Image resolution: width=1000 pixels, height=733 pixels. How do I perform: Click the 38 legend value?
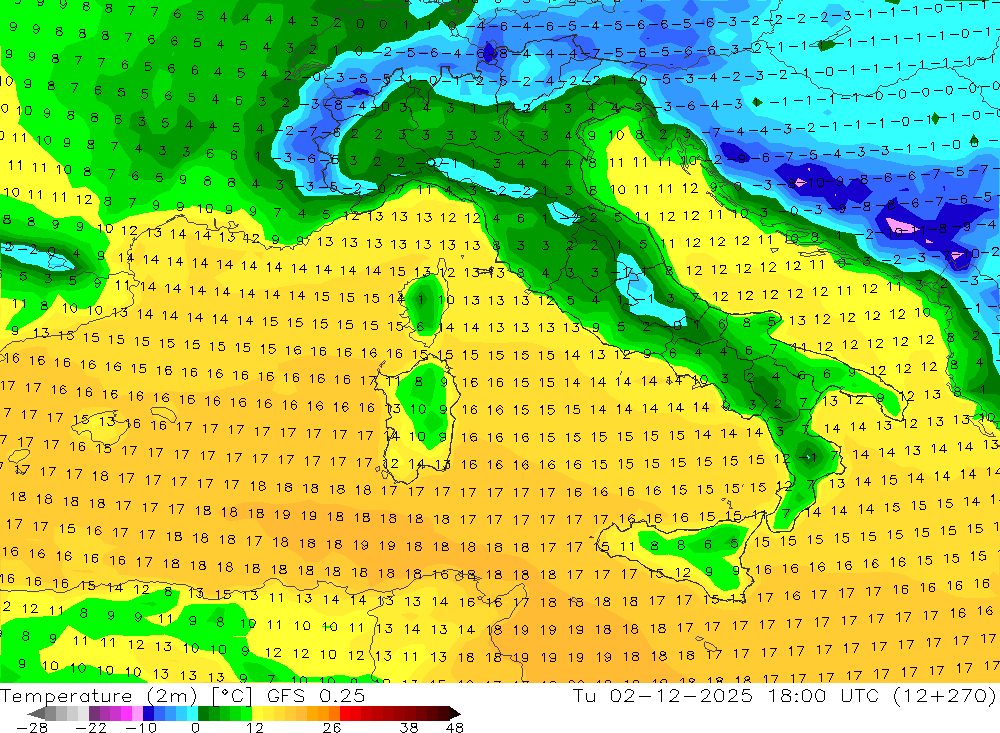click(409, 728)
